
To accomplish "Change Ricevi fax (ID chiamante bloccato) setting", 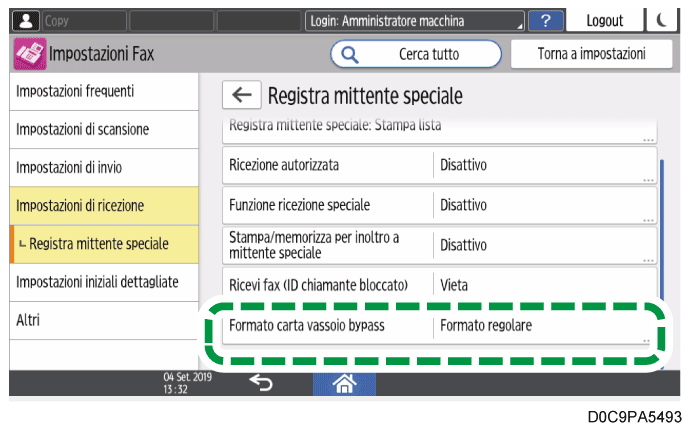I will [x=439, y=285].
